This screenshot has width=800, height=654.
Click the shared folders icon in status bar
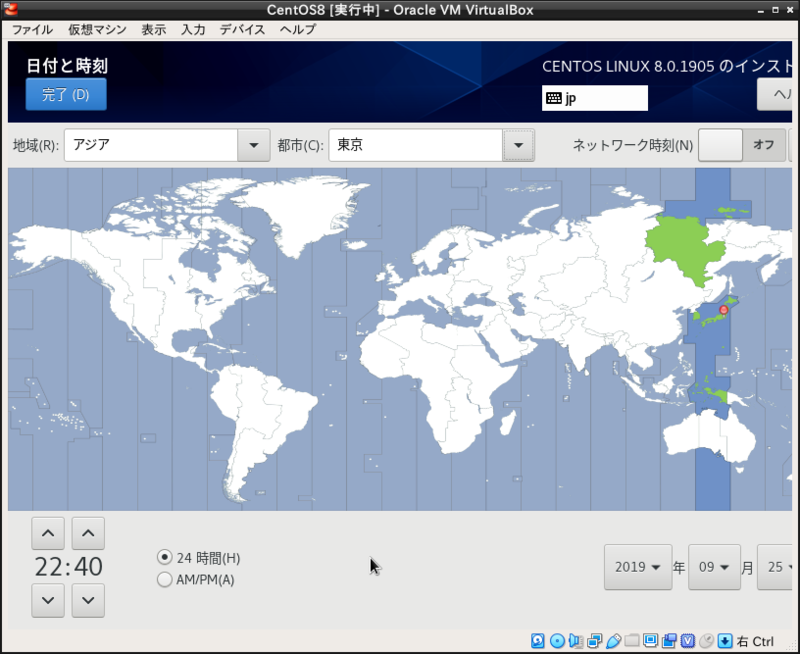click(632, 640)
